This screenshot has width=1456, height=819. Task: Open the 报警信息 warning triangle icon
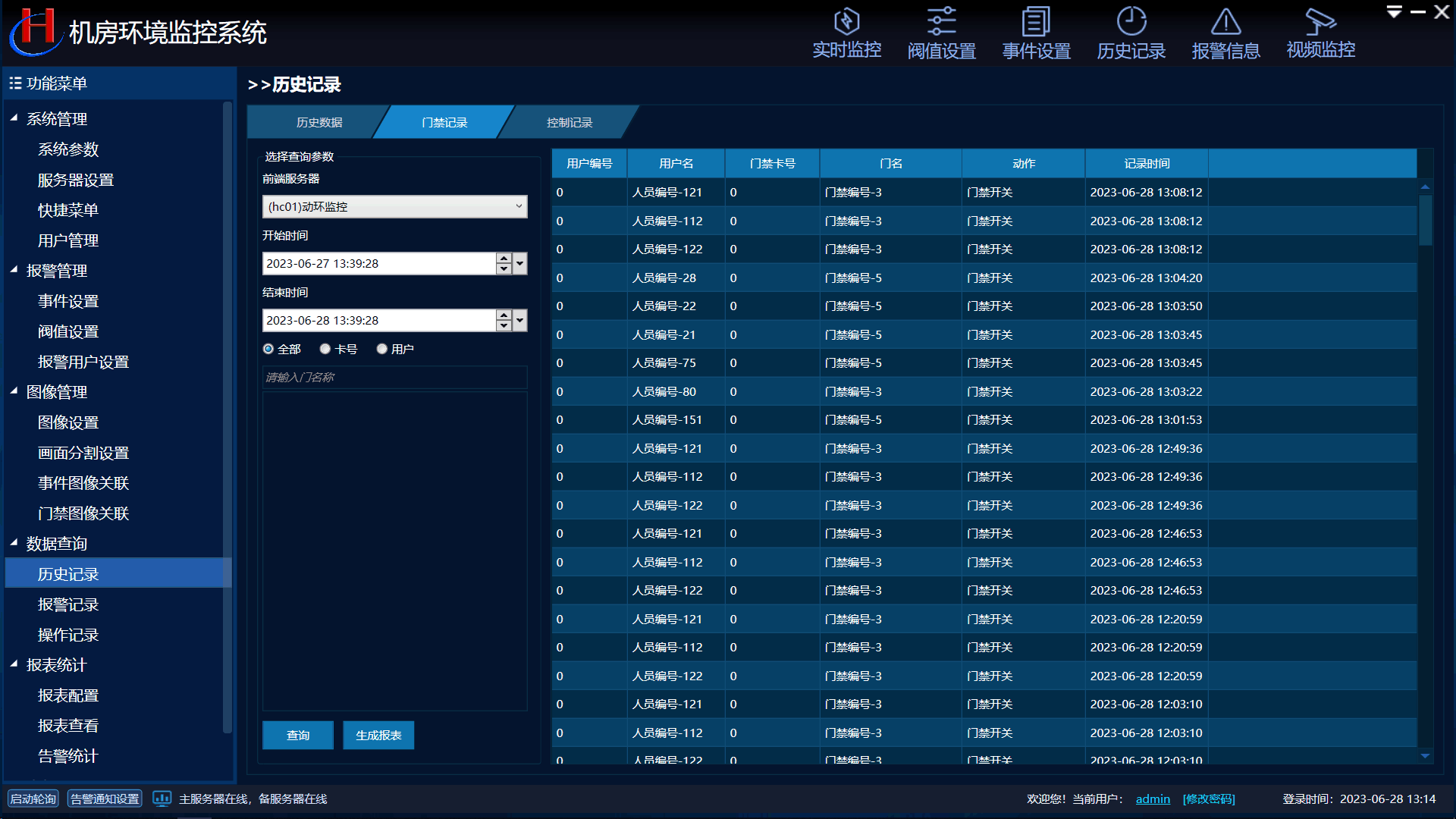[x=1225, y=21]
